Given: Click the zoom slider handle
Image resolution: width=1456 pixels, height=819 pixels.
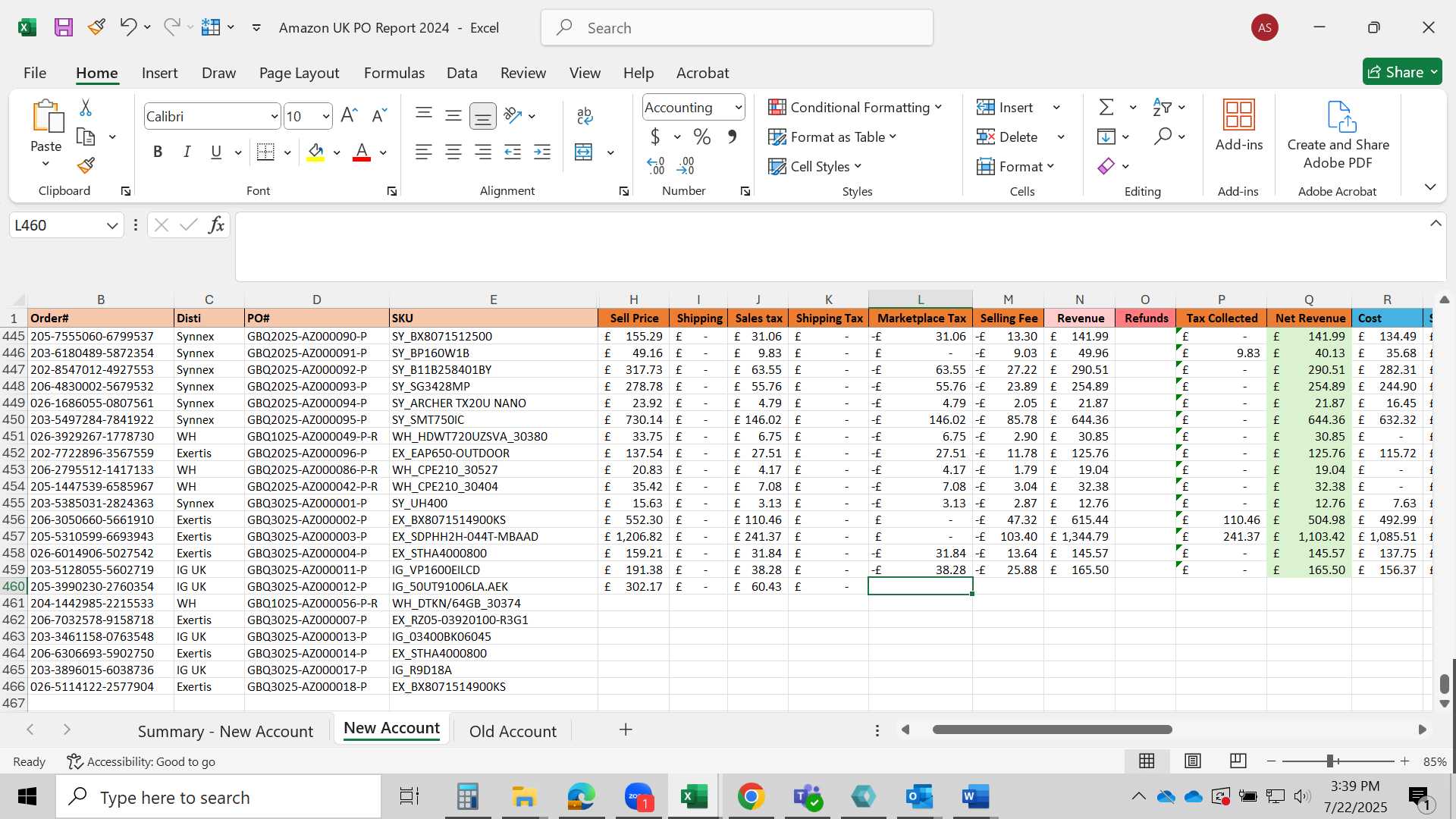Looking at the screenshot, I should click(x=1330, y=761).
